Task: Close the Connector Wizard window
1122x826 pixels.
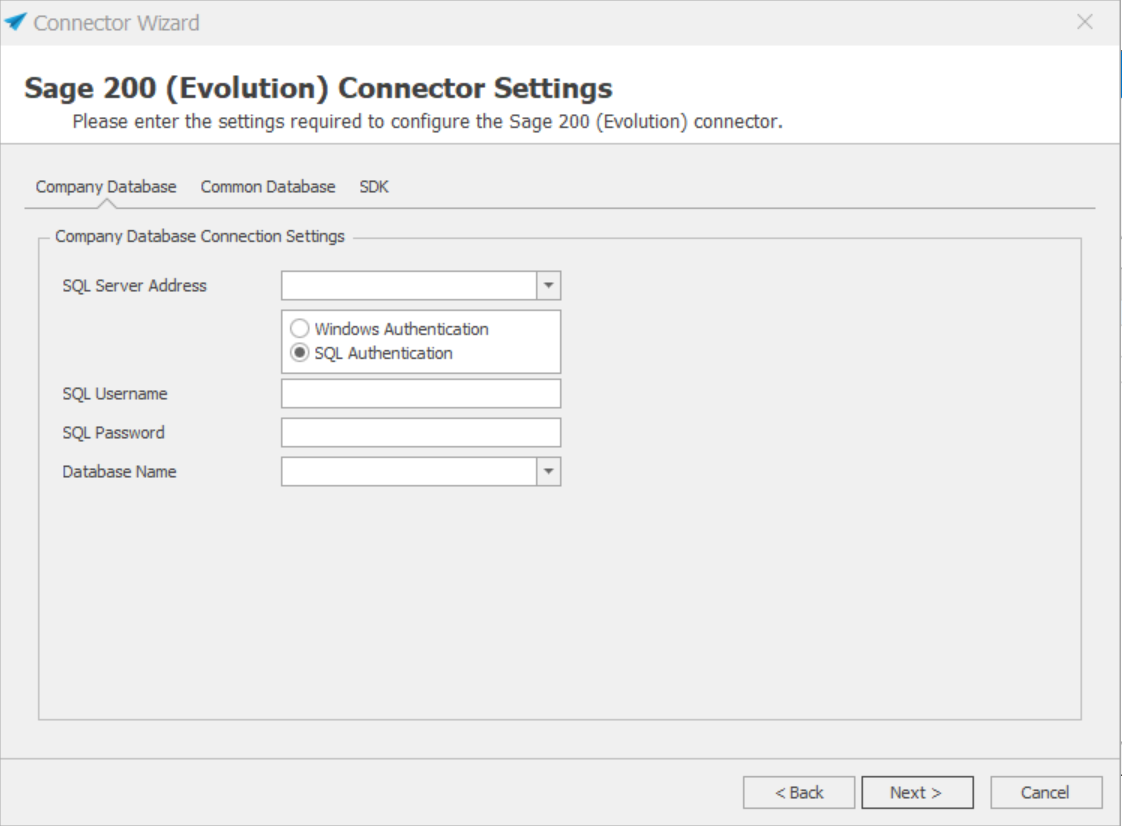Action: [x=1085, y=22]
